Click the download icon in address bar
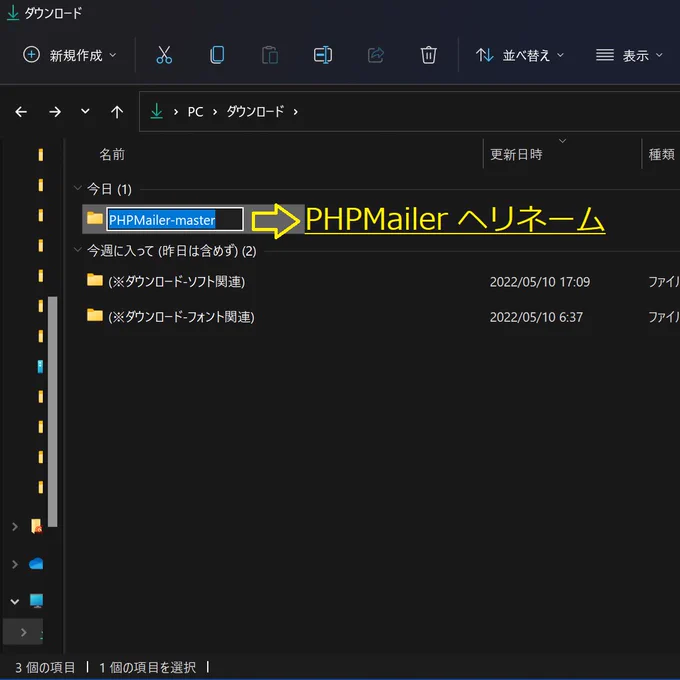Image resolution: width=680 pixels, height=680 pixels. click(157, 111)
